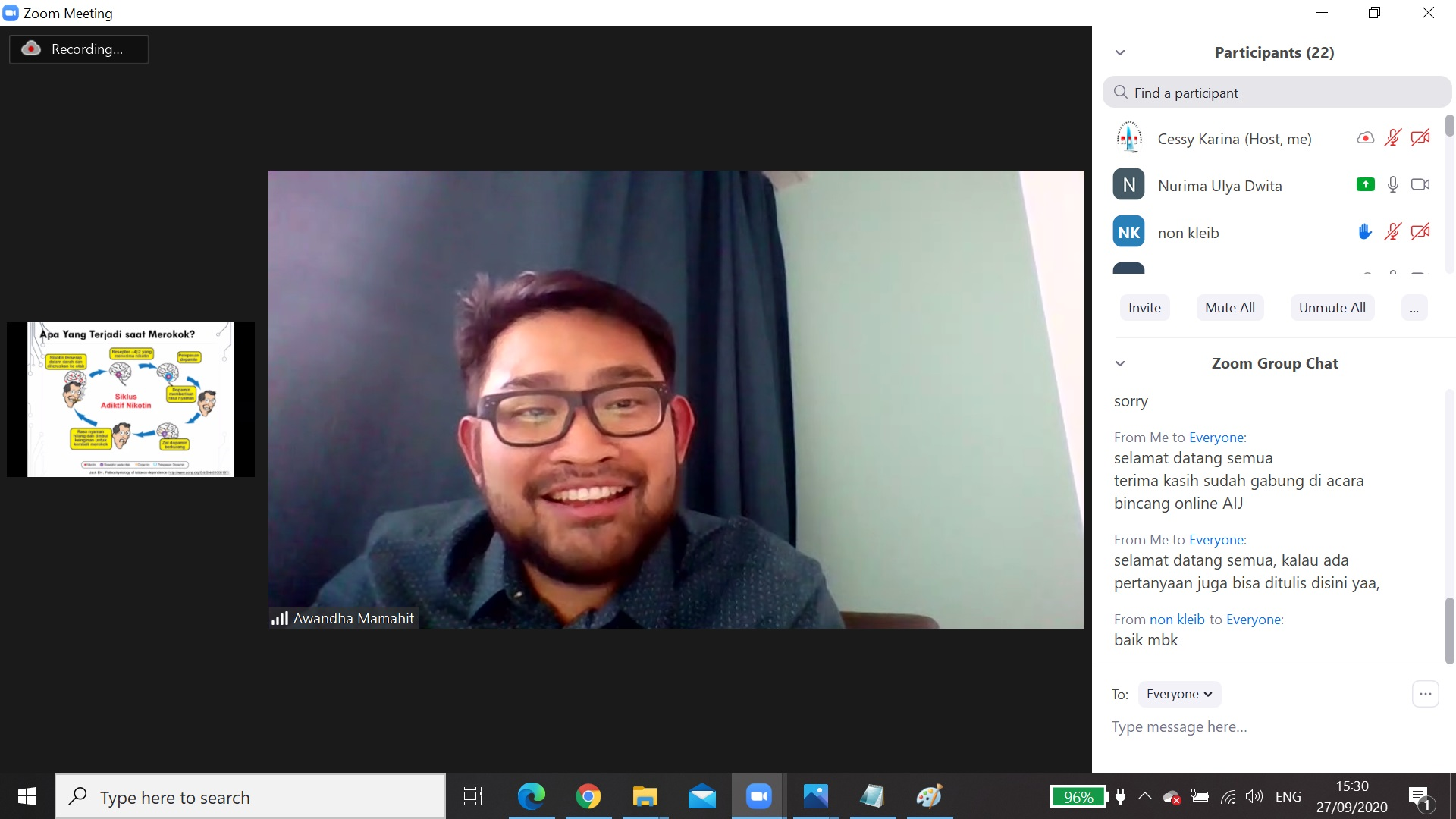
Task: Open Microsoft Edge from the taskbar
Action: point(531,796)
